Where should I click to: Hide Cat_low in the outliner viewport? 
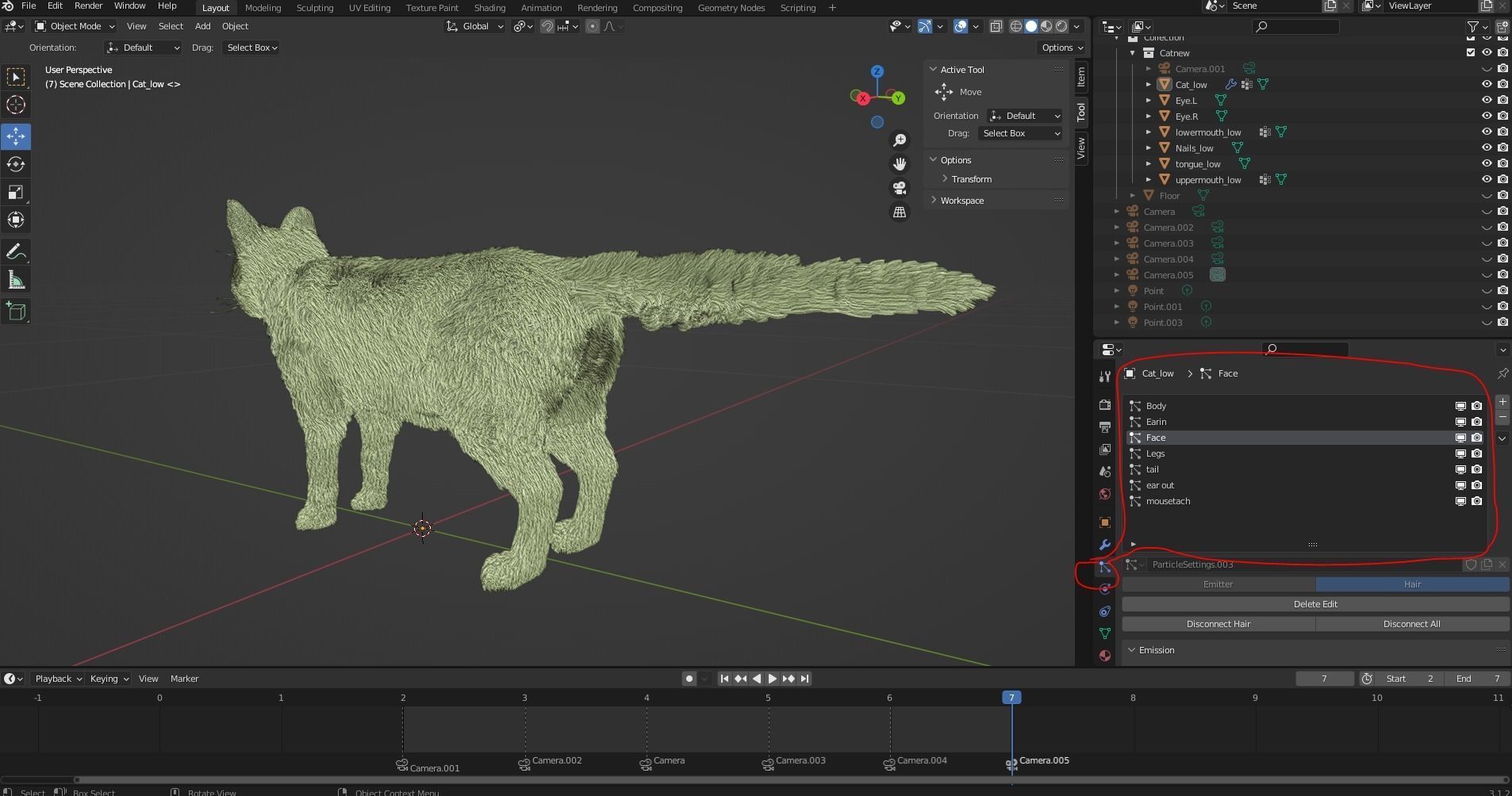click(1487, 84)
